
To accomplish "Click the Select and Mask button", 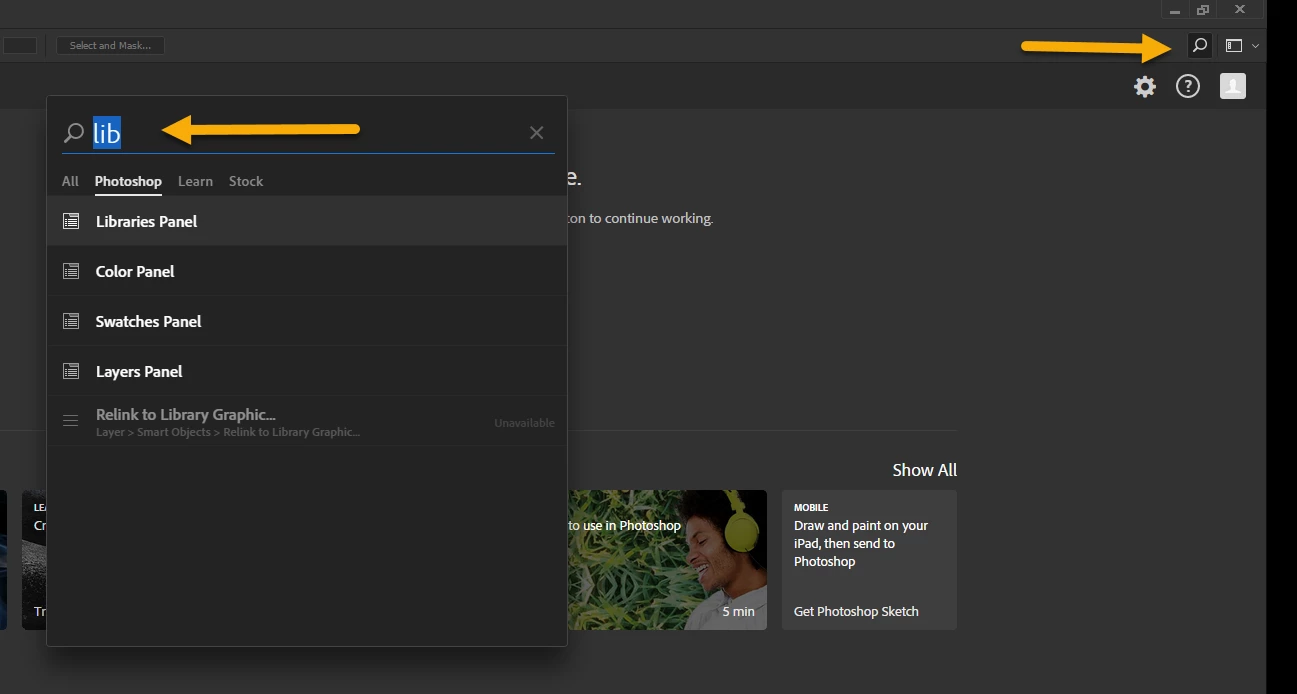I will (110, 45).
